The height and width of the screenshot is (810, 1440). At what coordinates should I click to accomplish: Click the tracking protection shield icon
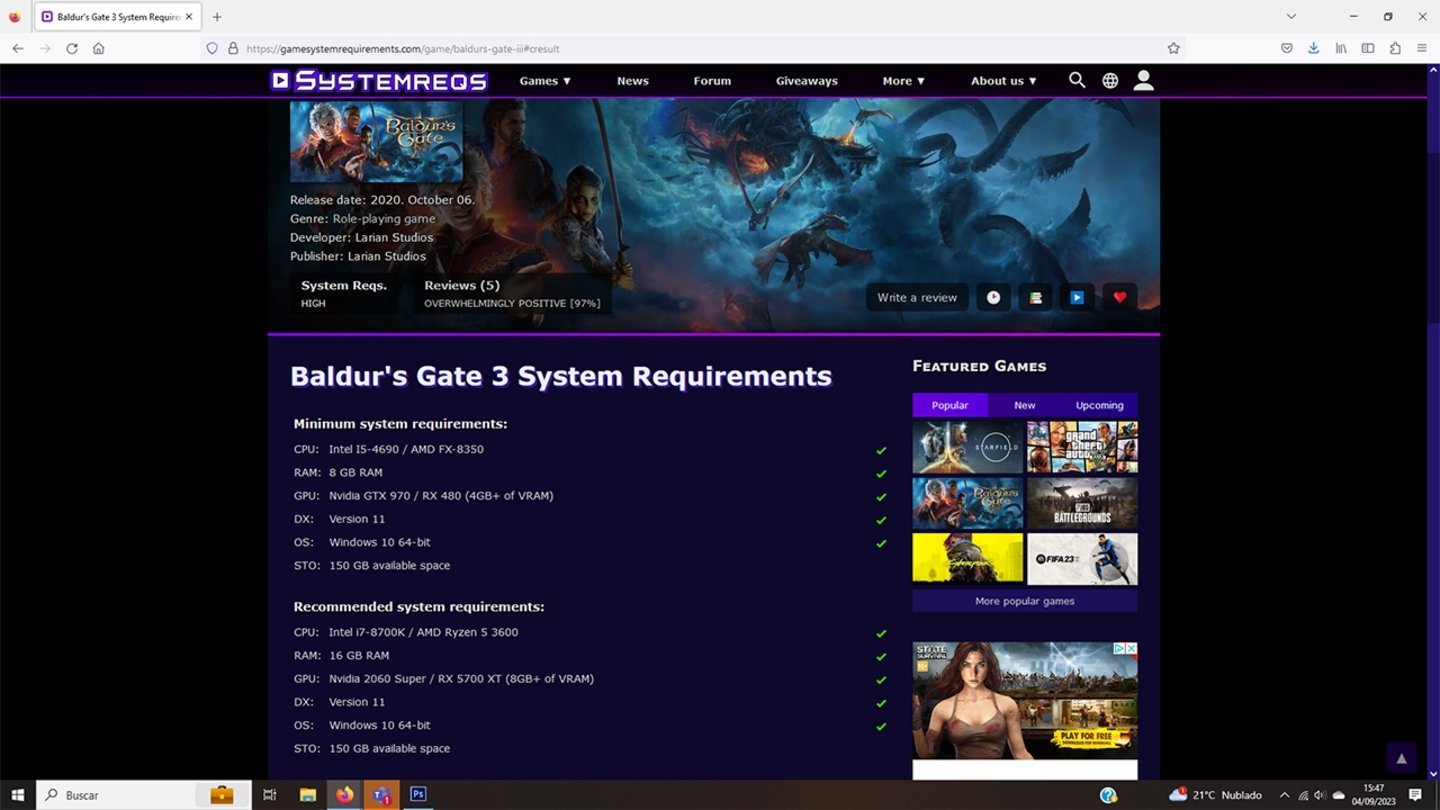click(212, 48)
